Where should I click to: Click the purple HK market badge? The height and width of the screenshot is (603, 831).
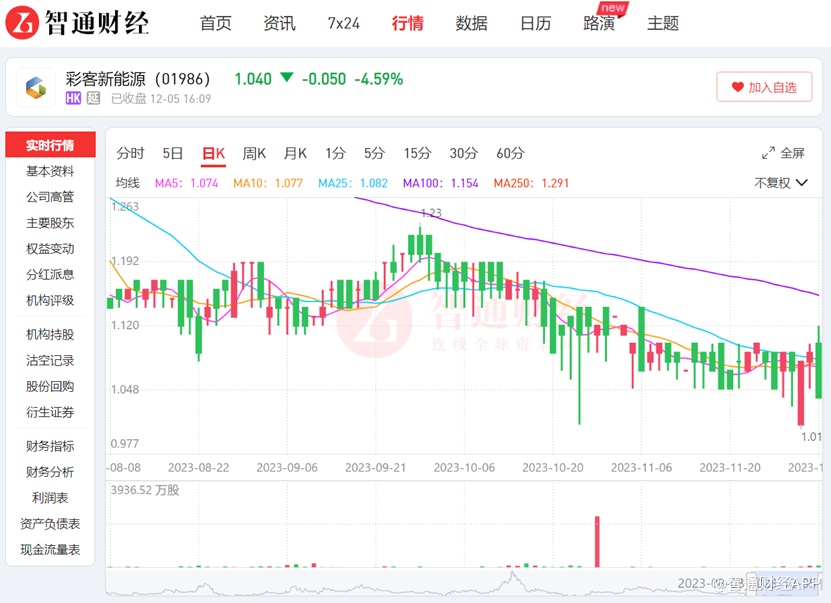[x=73, y=98]
